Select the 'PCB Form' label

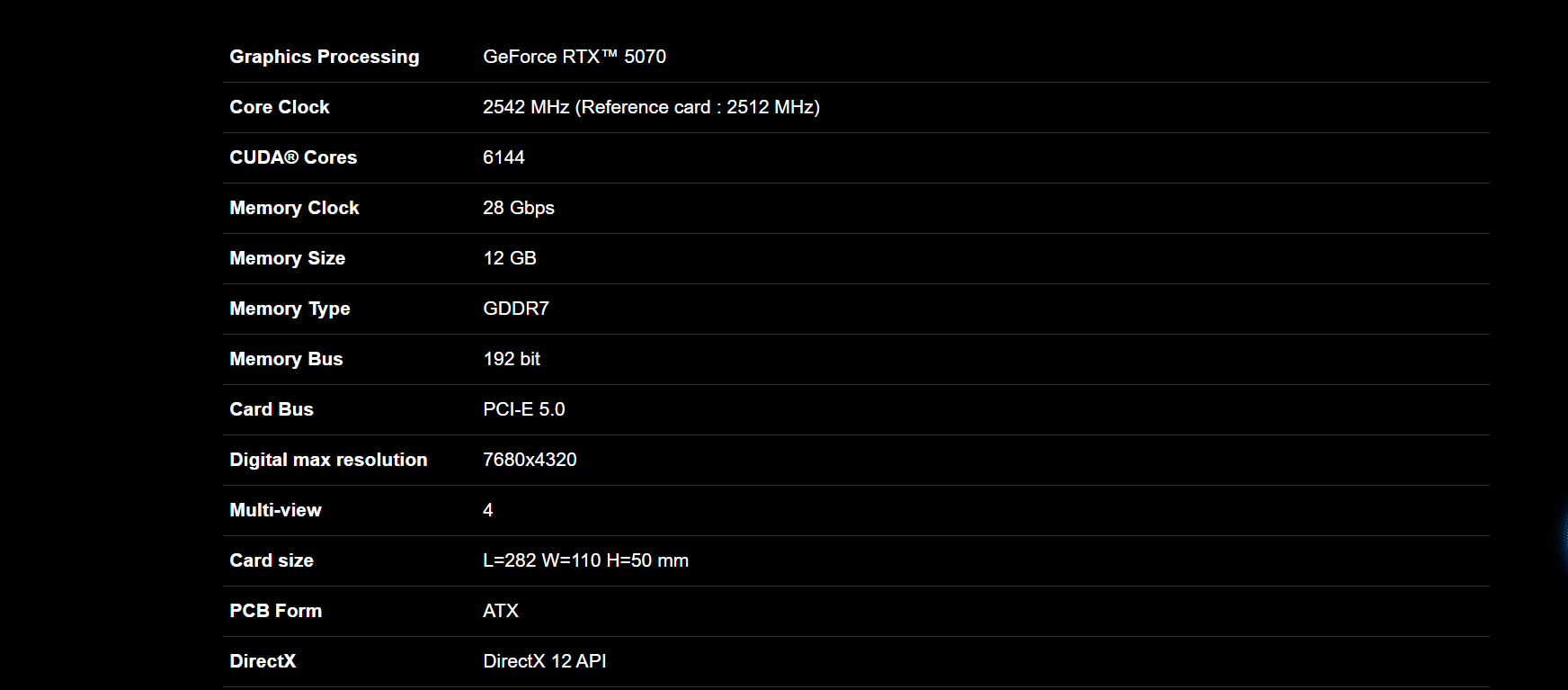tap(275, 611)
